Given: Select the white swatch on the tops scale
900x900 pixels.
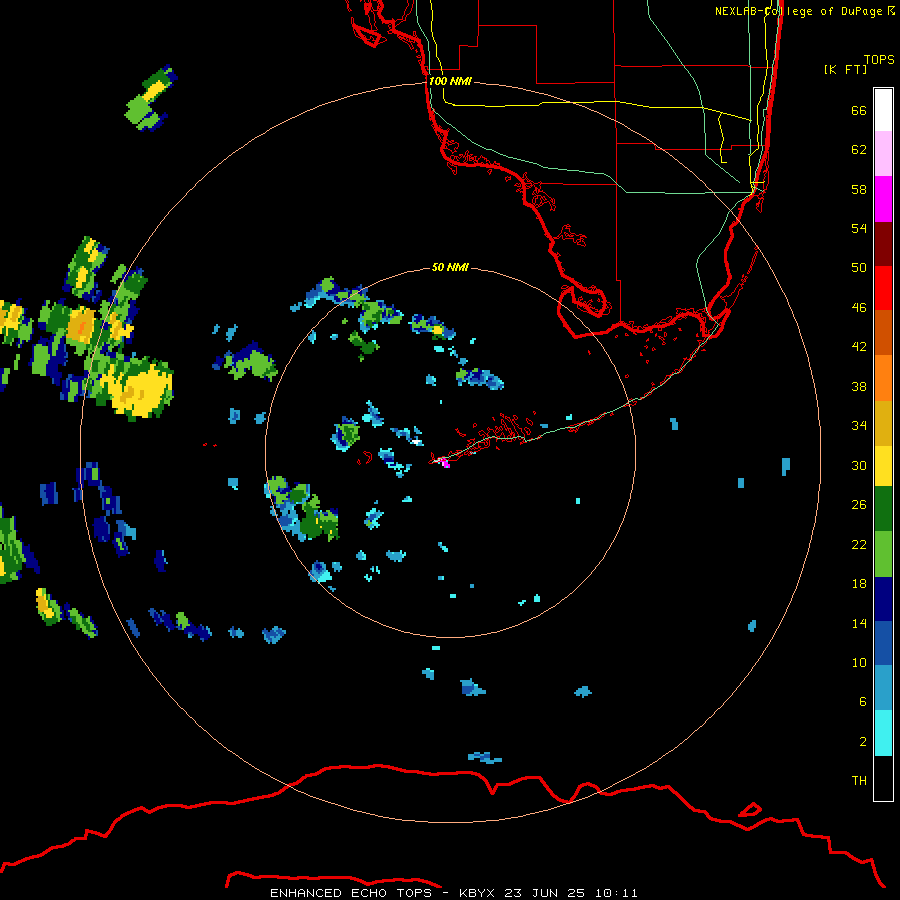Looking at the screenshot, I should coord(883,110).
